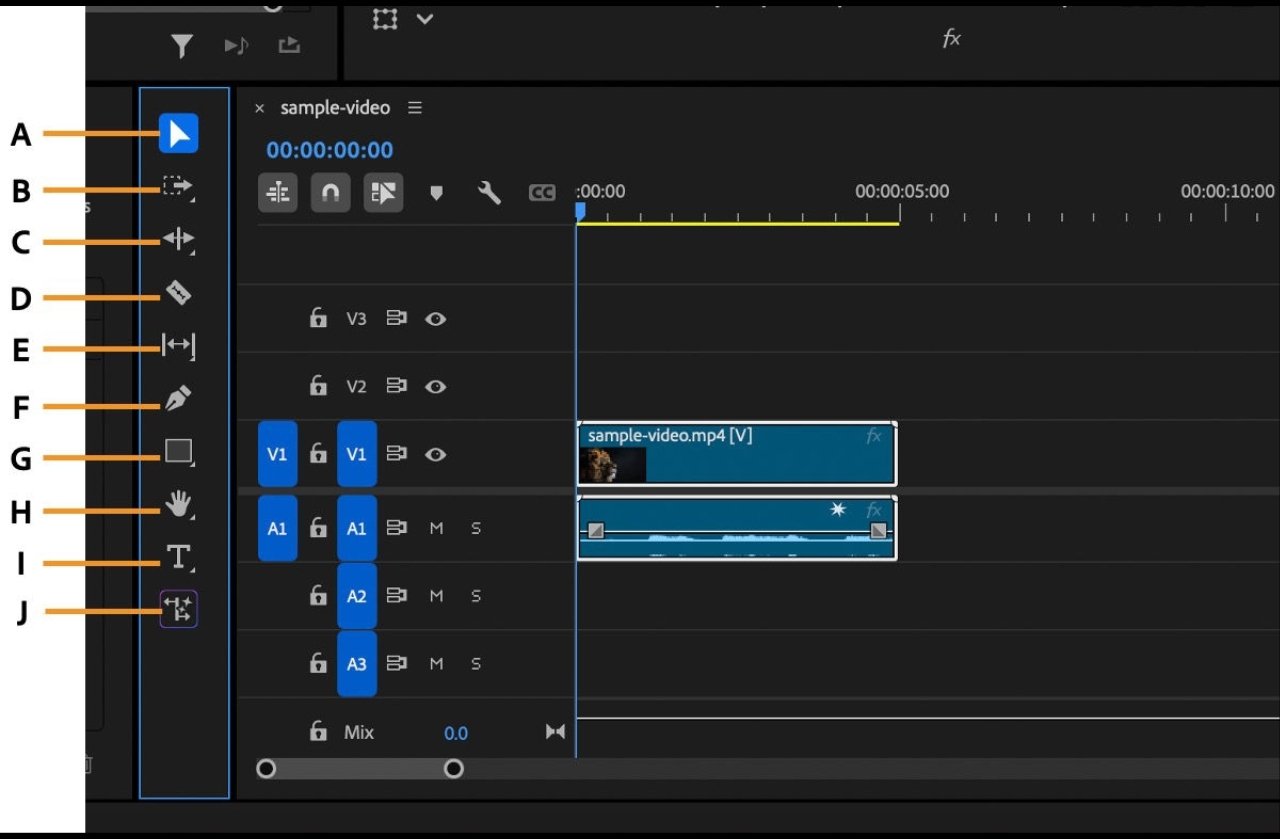
Task: Hide the V3 track output
Action: click(x=435, y=319)
